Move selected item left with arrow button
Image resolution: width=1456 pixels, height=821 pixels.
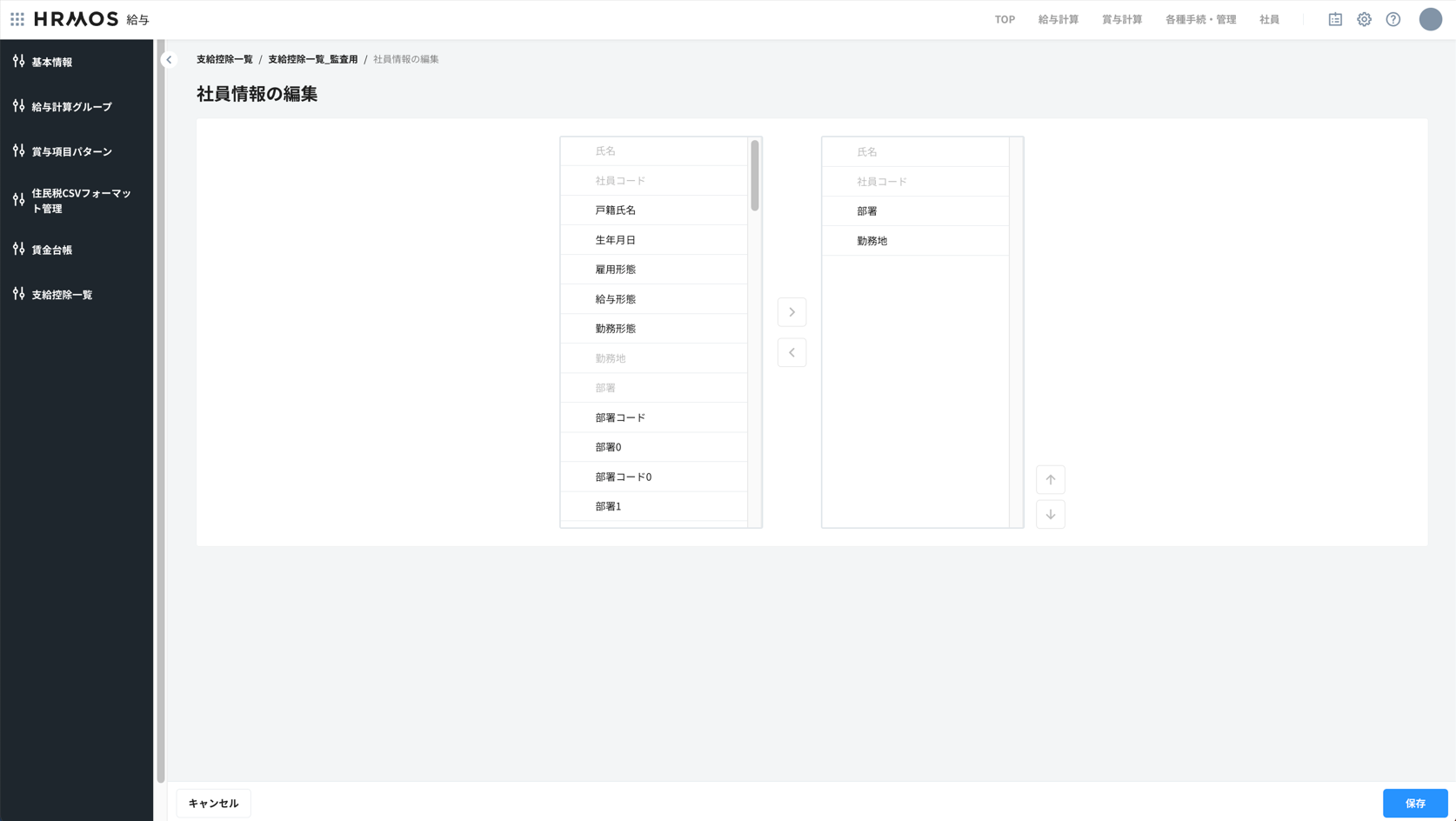(791, 352)
